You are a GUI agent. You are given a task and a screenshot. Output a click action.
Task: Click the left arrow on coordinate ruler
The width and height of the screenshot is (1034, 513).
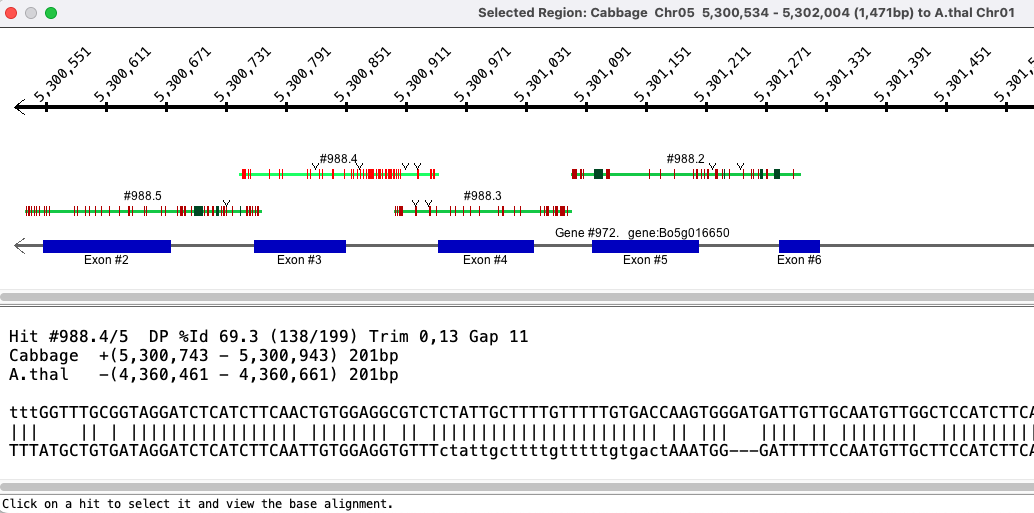click(x=20, y=107)
